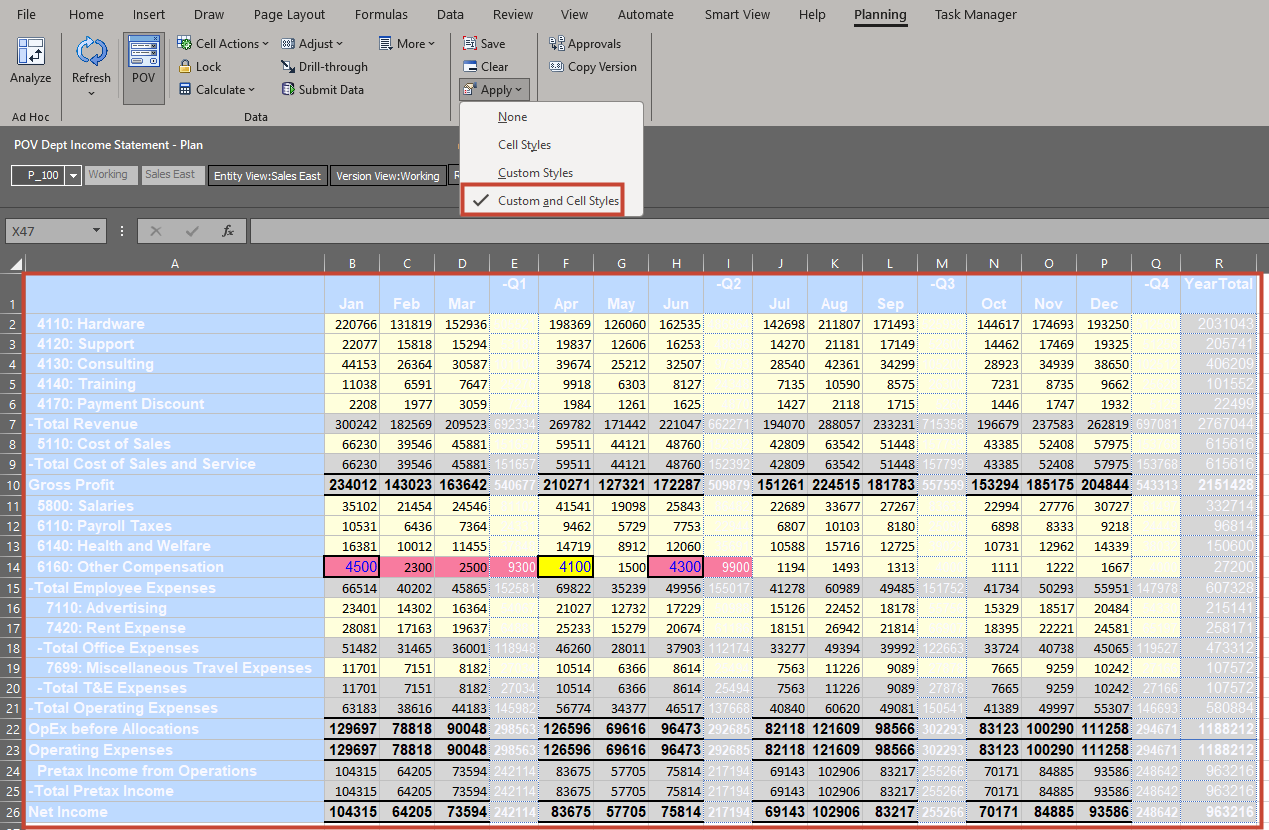Toggle the POV button in the ribbon
Image resolution: width=1269 pixels, height=830 pixels.
coord(143,68)
